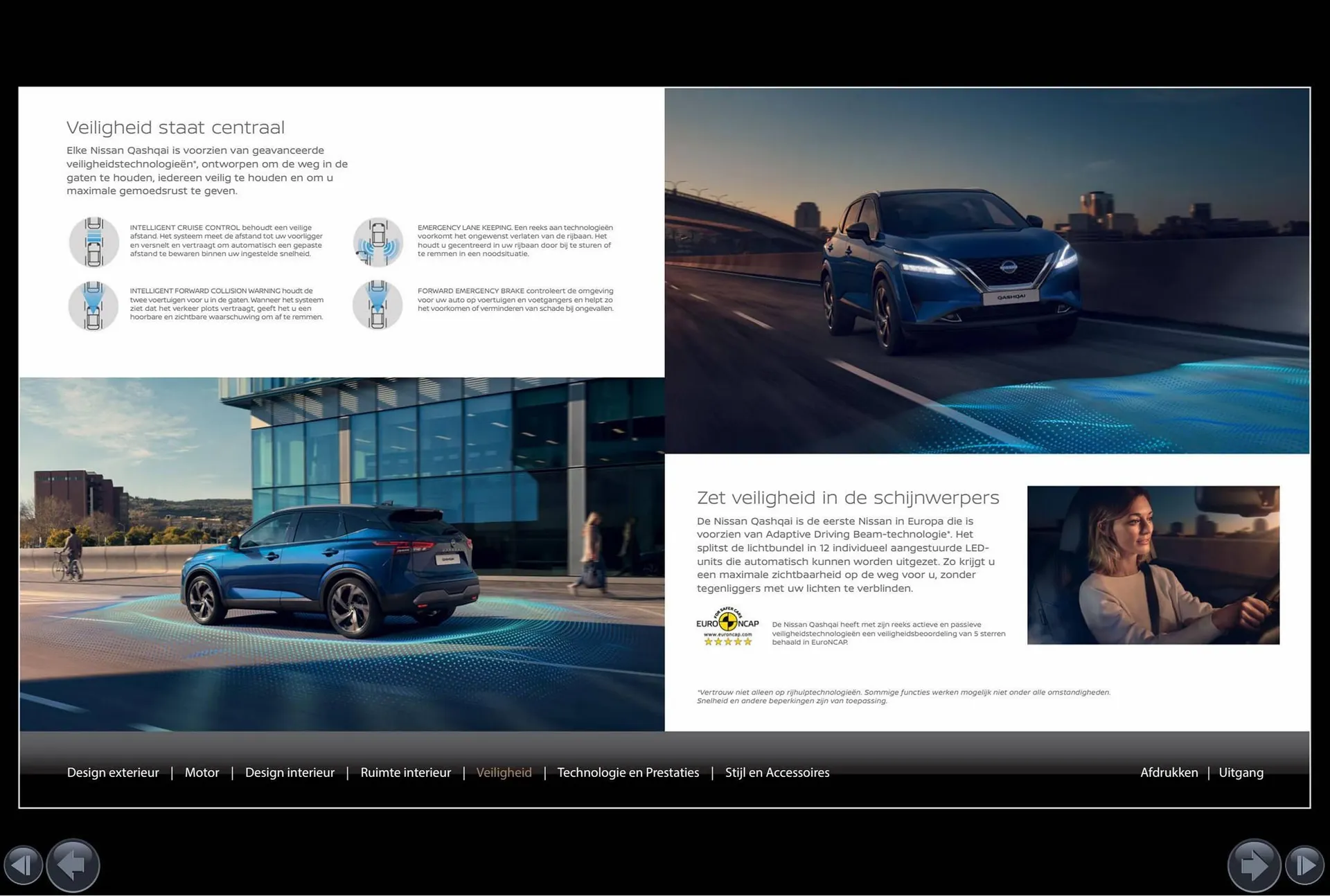The height and width of the screenshot is (896, 1330).
Task: Click the Forward Emergency Brake icon
Action: coord(378,305)
